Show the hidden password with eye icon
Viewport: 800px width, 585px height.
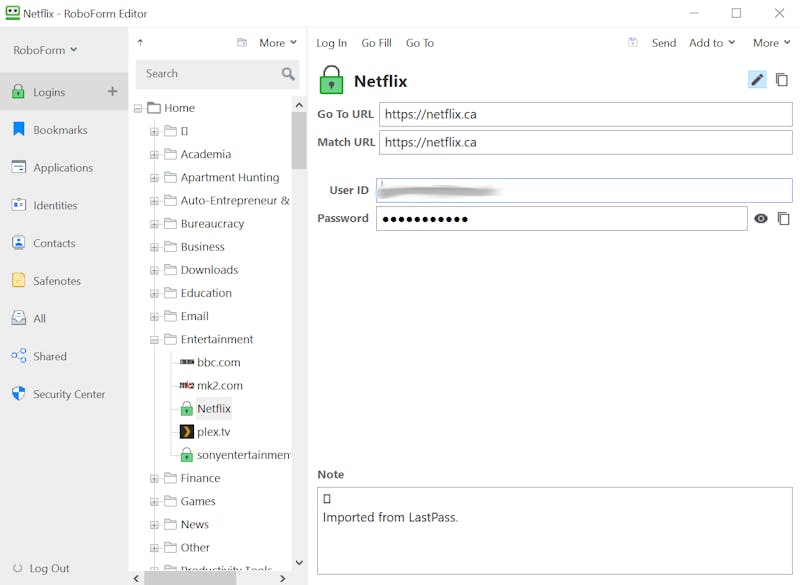(x=761, y=218)
